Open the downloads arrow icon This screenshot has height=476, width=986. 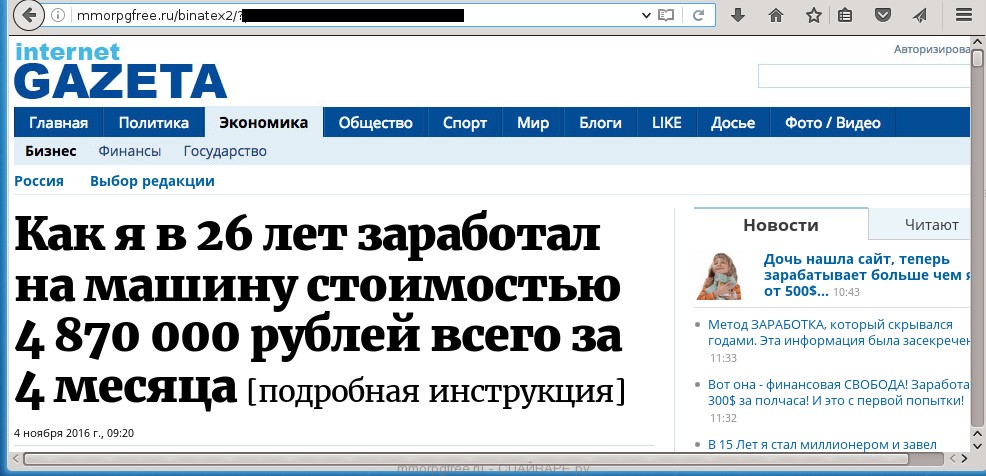pos(738,16)
